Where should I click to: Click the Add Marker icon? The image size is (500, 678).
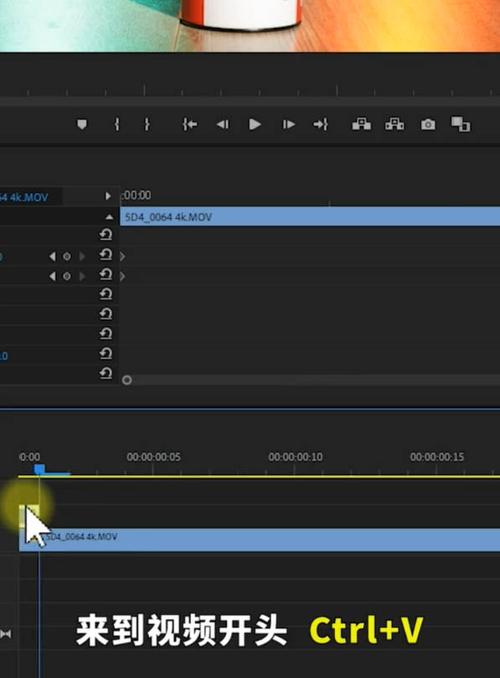82,125
